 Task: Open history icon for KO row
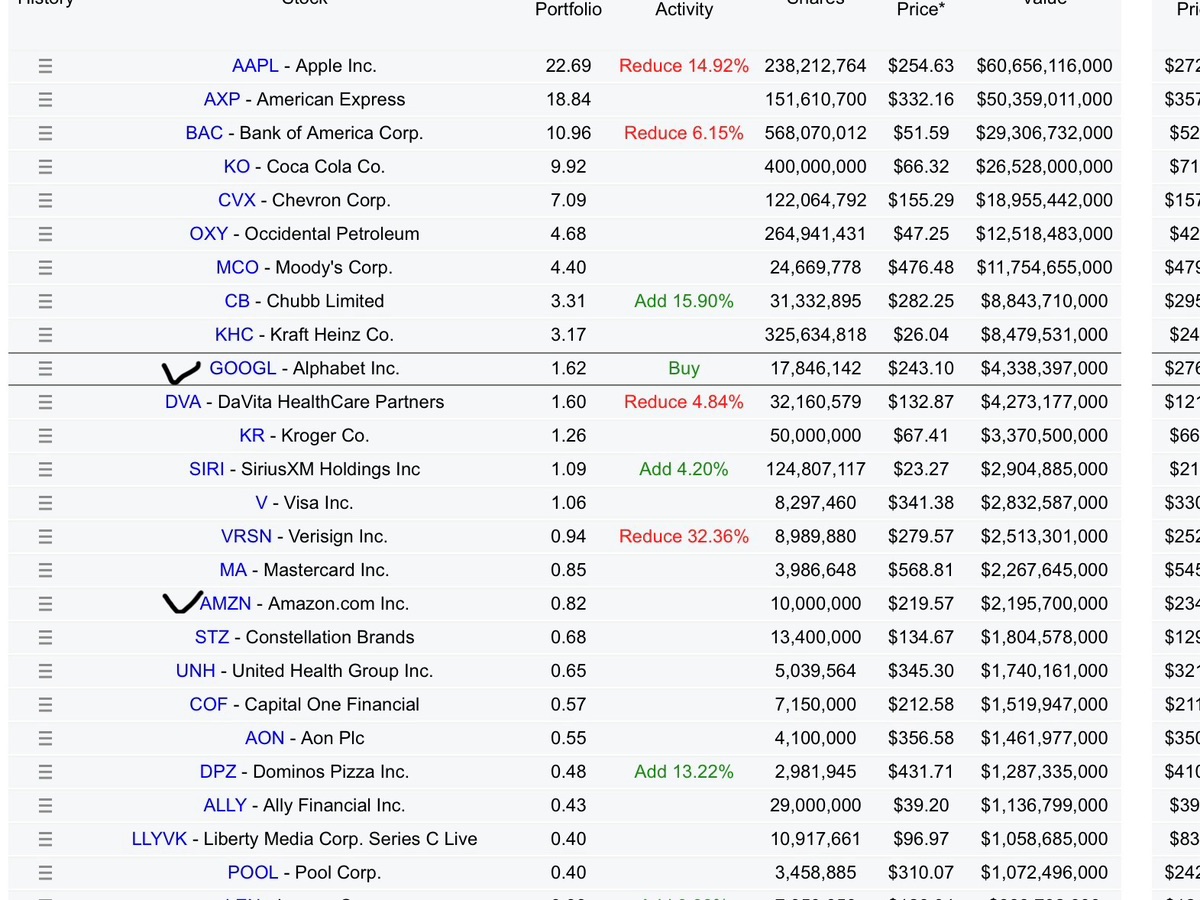point(45,167)
